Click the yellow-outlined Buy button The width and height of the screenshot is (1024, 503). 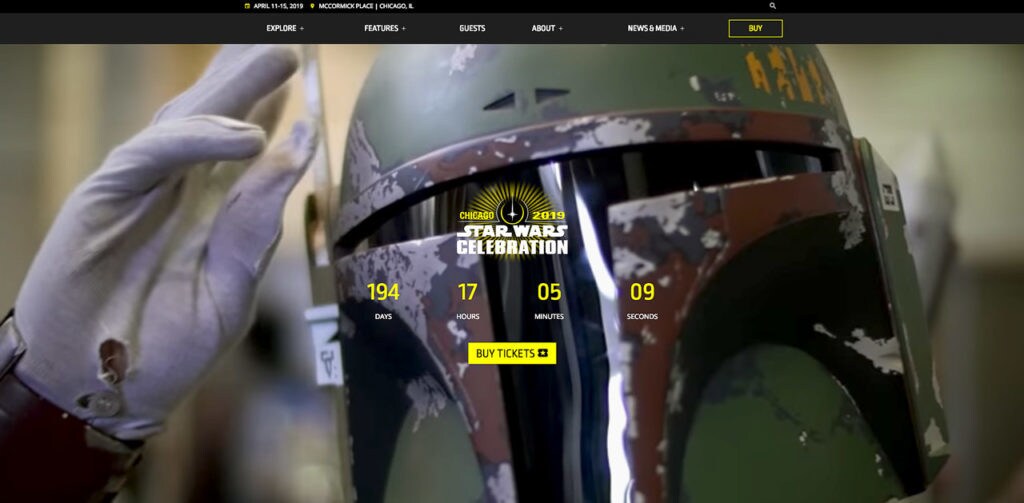(756, 28)
